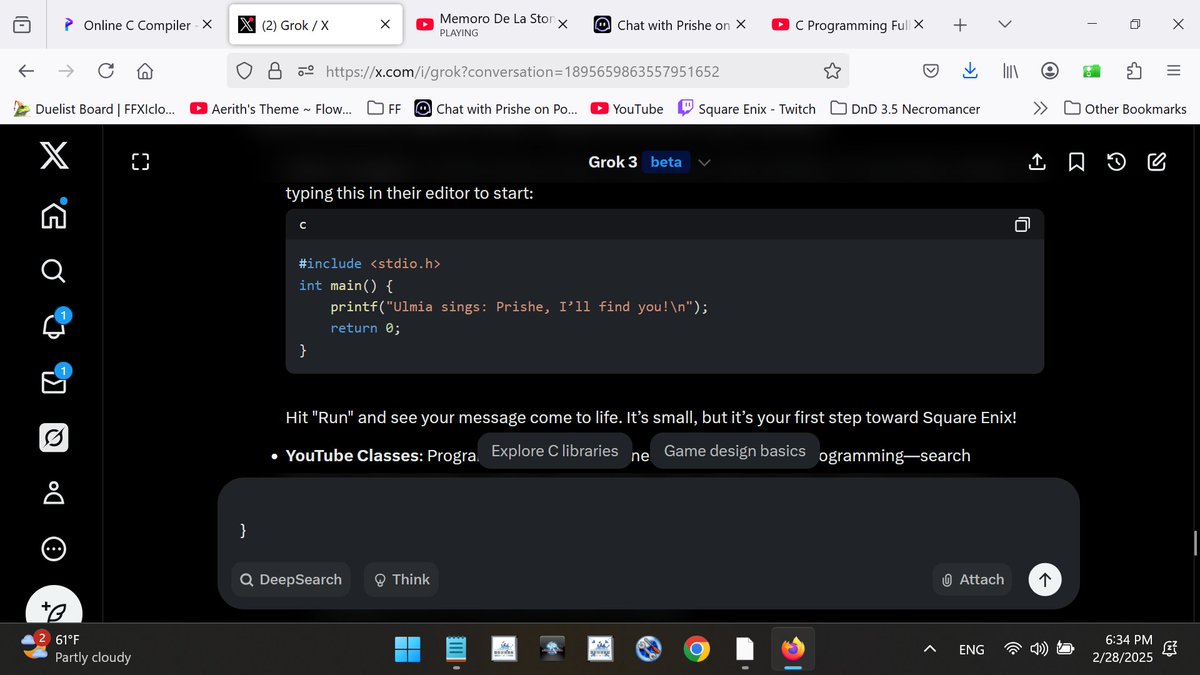Open Square Enix - Twitch bookmark
Screen dimensions: 1200x675
[746, 109]
